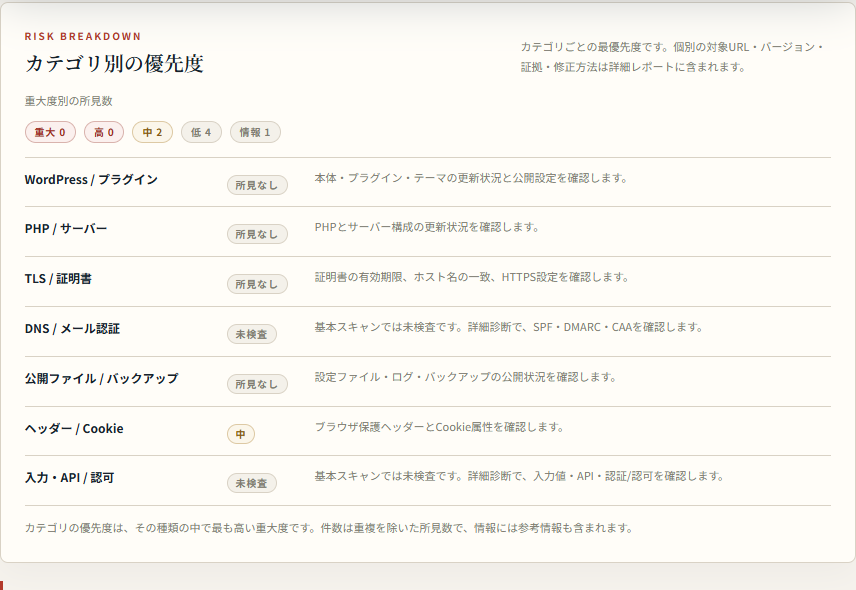Select the 入力・API / 認可 category title

(x=69, y=478)
